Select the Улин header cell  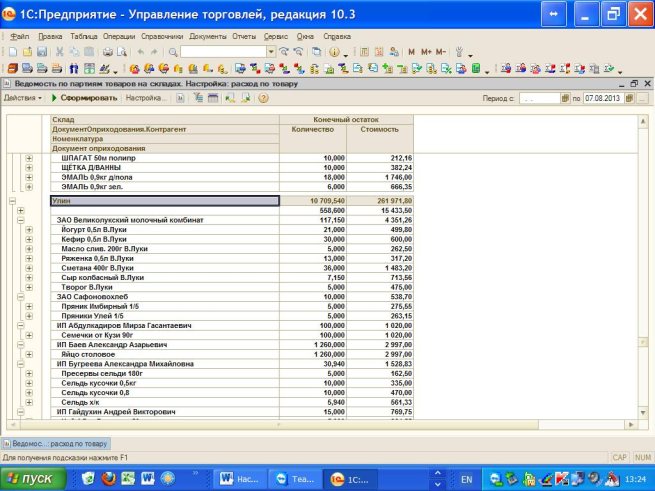(165, 201)
